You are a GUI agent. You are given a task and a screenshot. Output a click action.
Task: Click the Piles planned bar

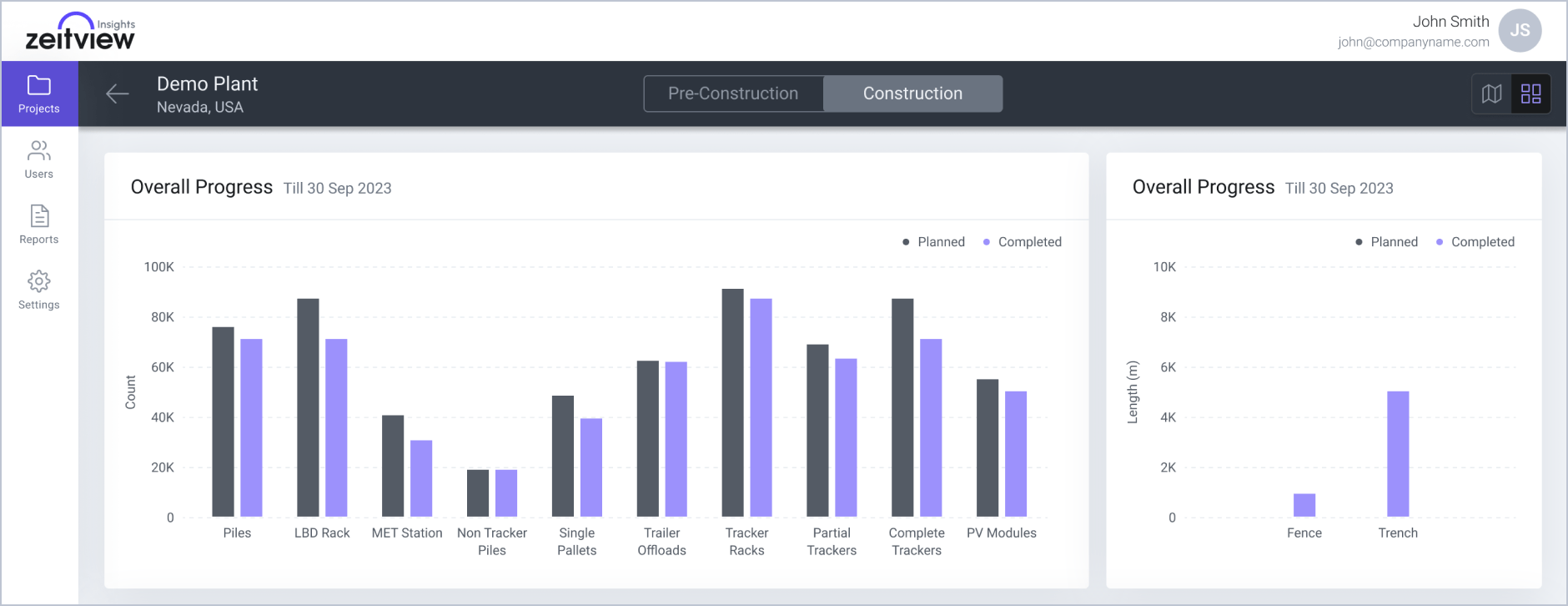click(x=223, y=422)
